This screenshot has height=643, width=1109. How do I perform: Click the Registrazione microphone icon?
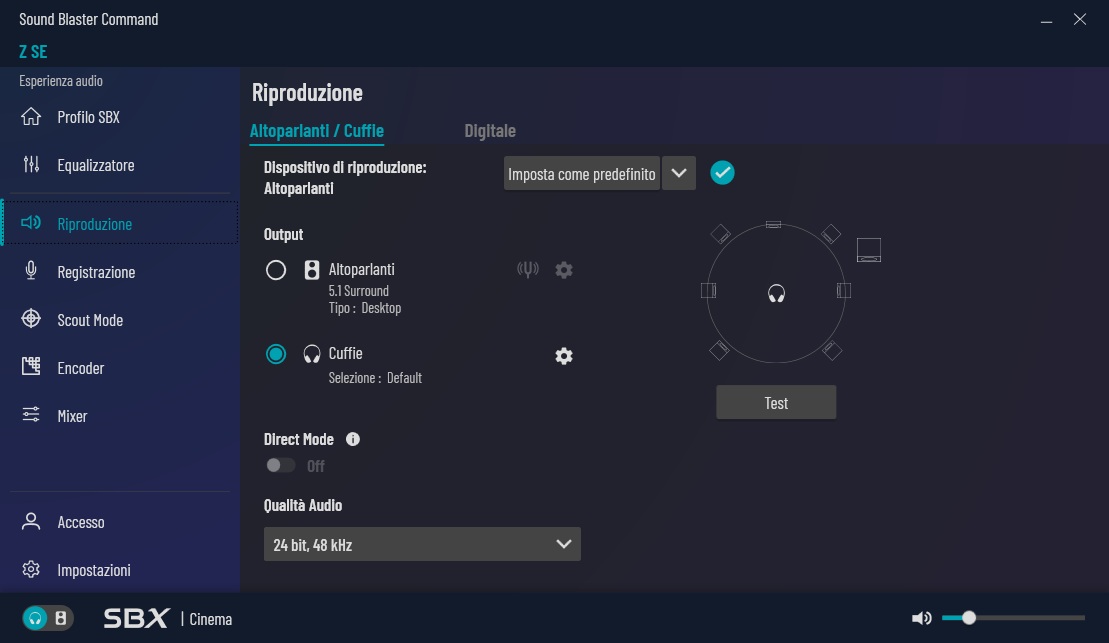31,271
